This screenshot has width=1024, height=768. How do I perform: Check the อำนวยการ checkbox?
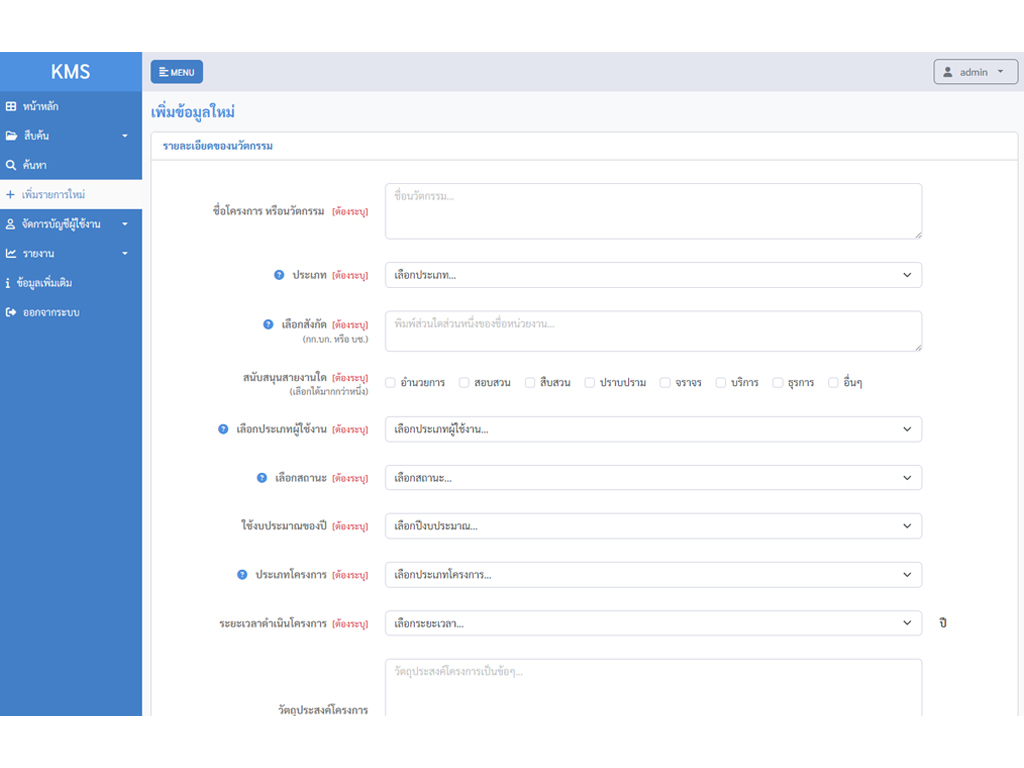point(391,382)
